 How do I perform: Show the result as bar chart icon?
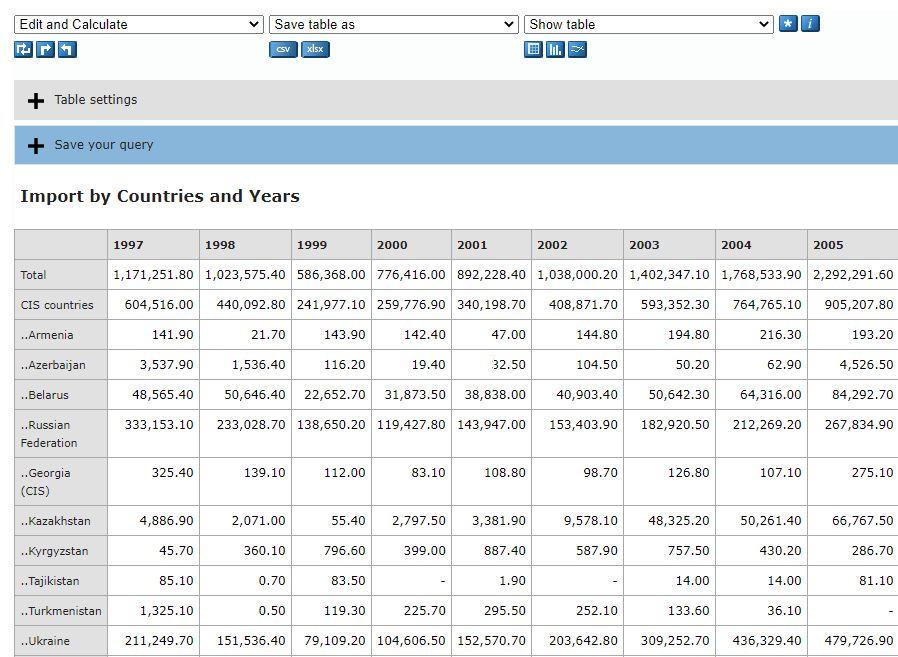(555, 50)
